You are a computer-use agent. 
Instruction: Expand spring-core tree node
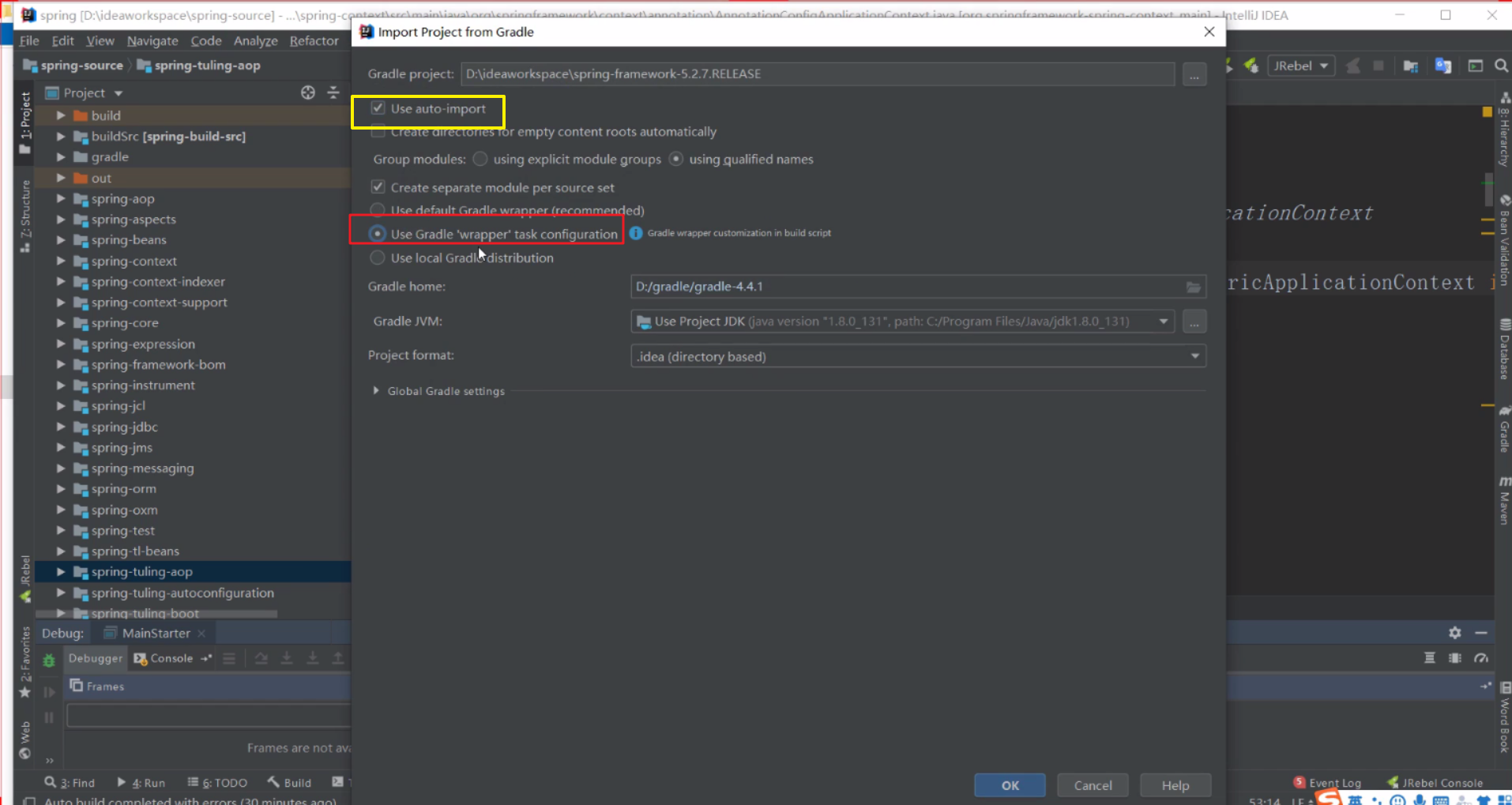pos(61,322)
